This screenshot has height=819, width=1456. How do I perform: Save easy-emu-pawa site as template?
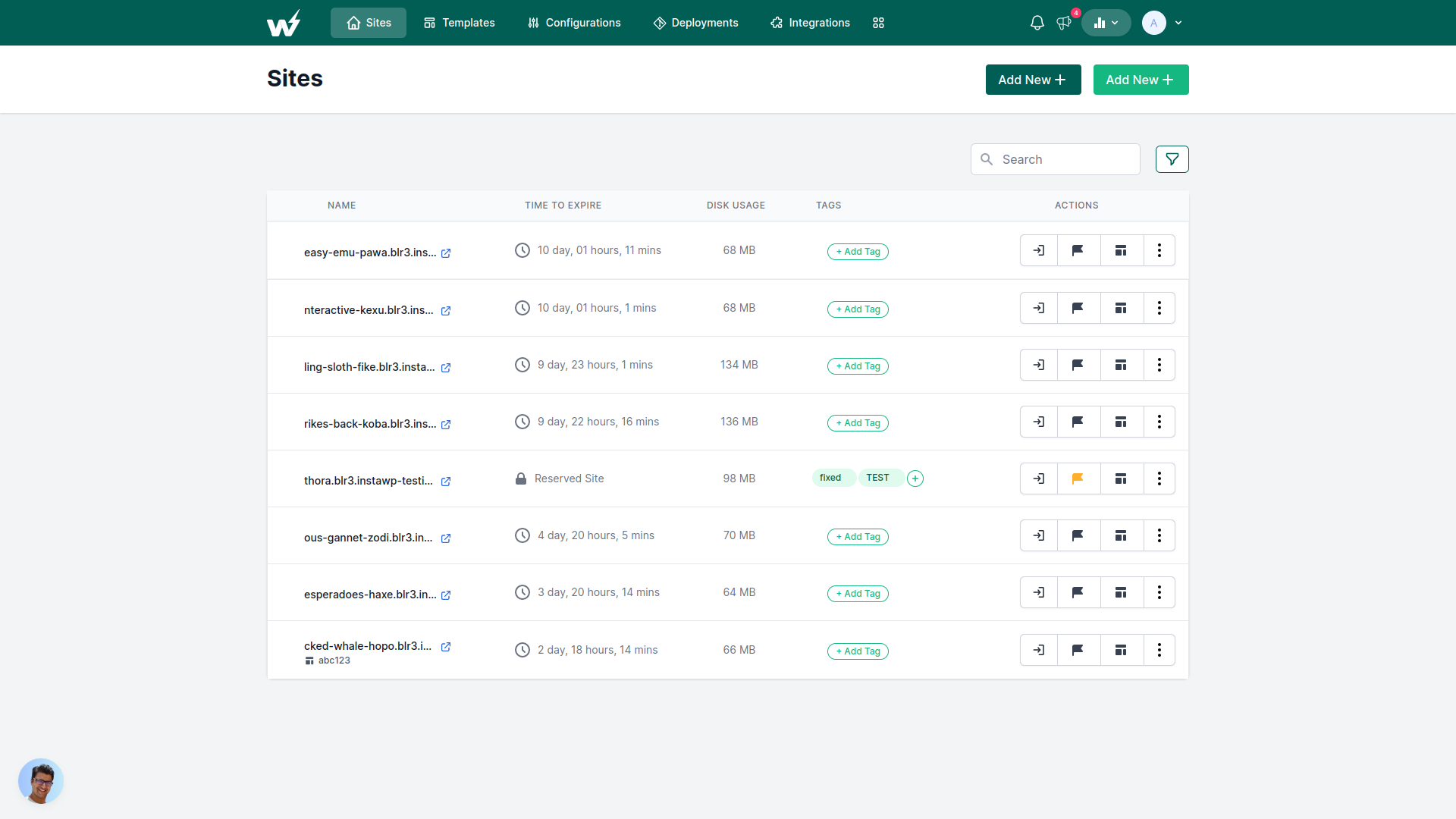click(x=1121, y=250)
